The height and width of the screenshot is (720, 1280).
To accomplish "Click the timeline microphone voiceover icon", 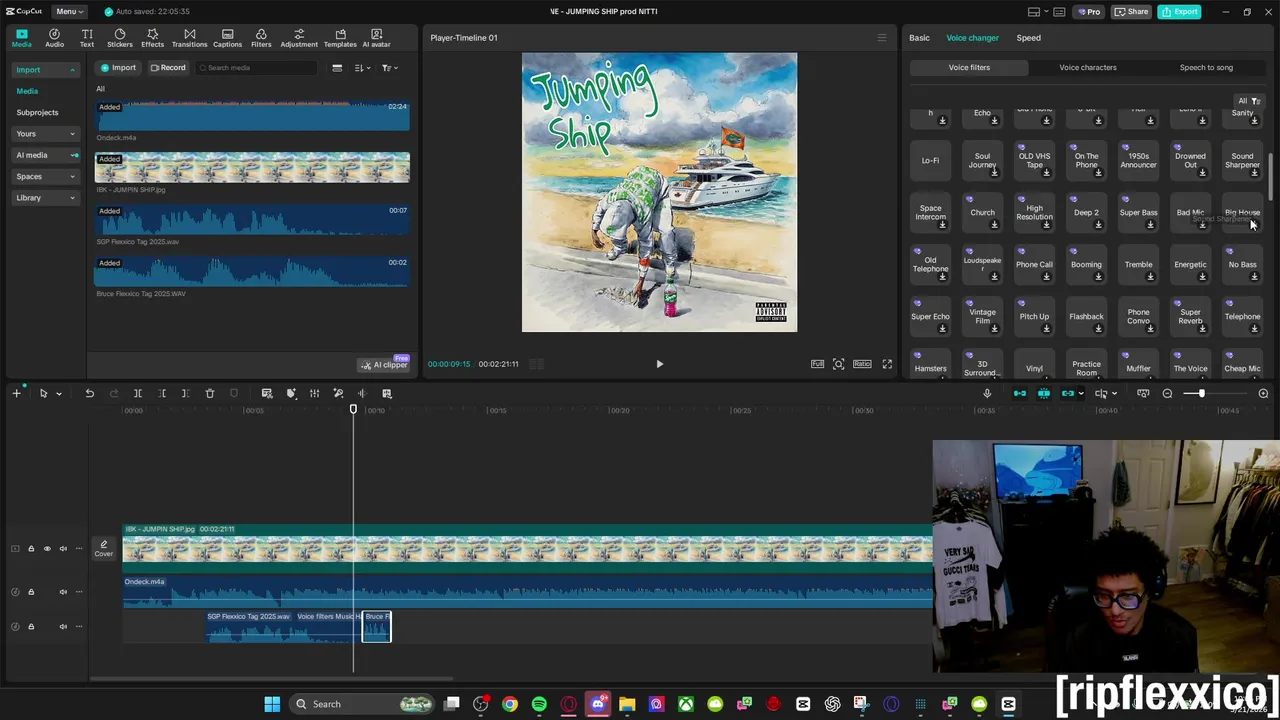I will 987,393.
